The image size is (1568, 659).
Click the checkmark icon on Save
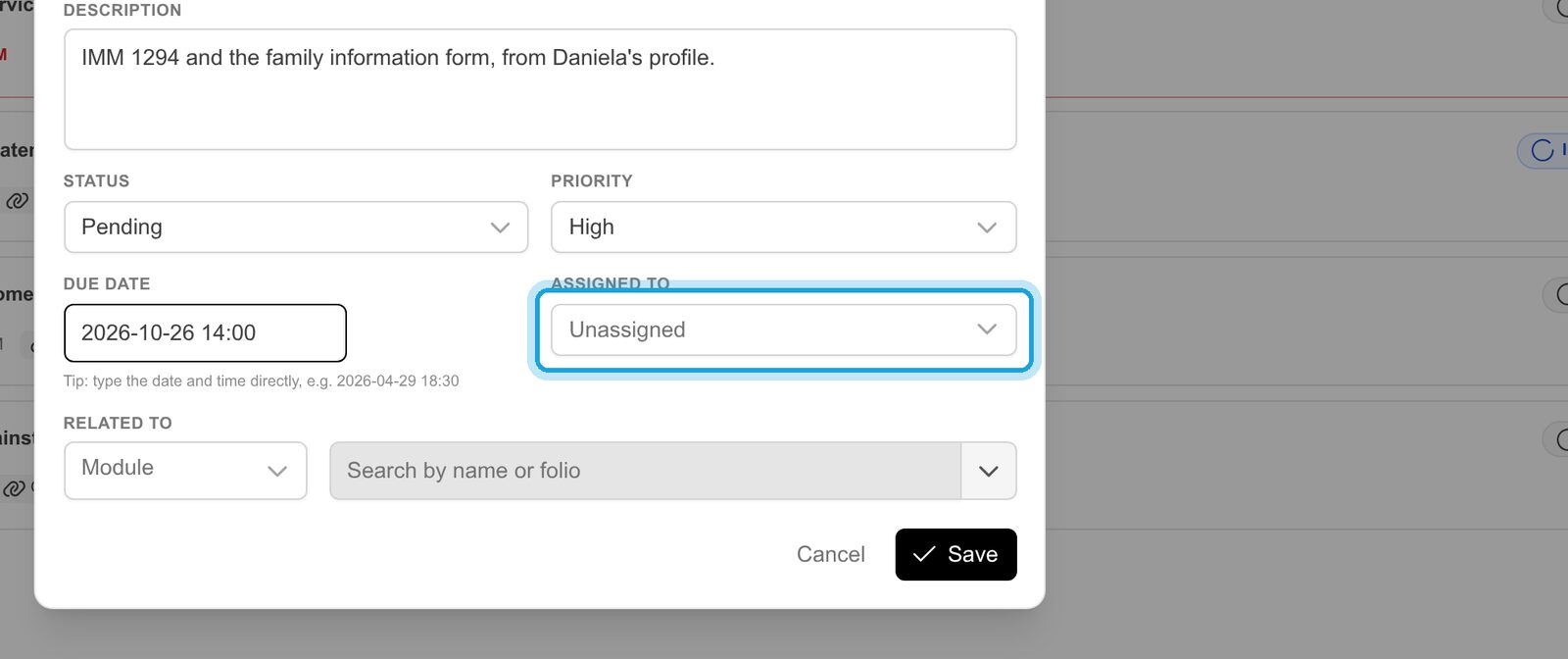pyautogui.click(x=923, y=554)
